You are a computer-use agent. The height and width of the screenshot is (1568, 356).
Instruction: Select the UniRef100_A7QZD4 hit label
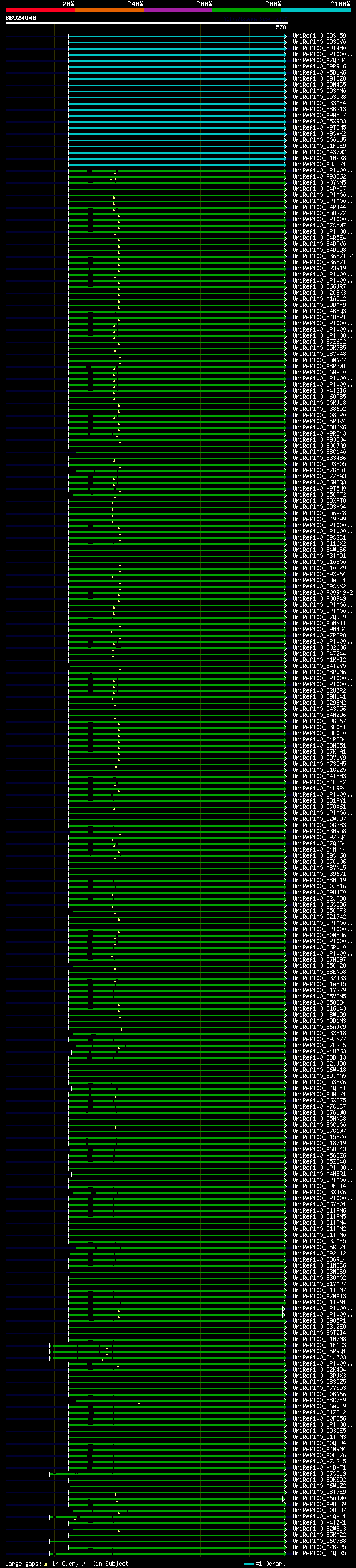point(319,60)
